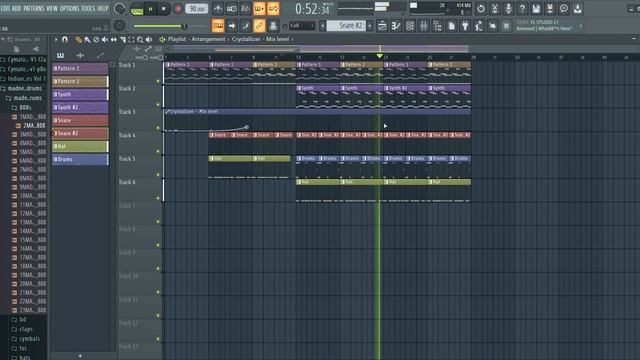Toggle the metronome icon

(x=218, y=9)
